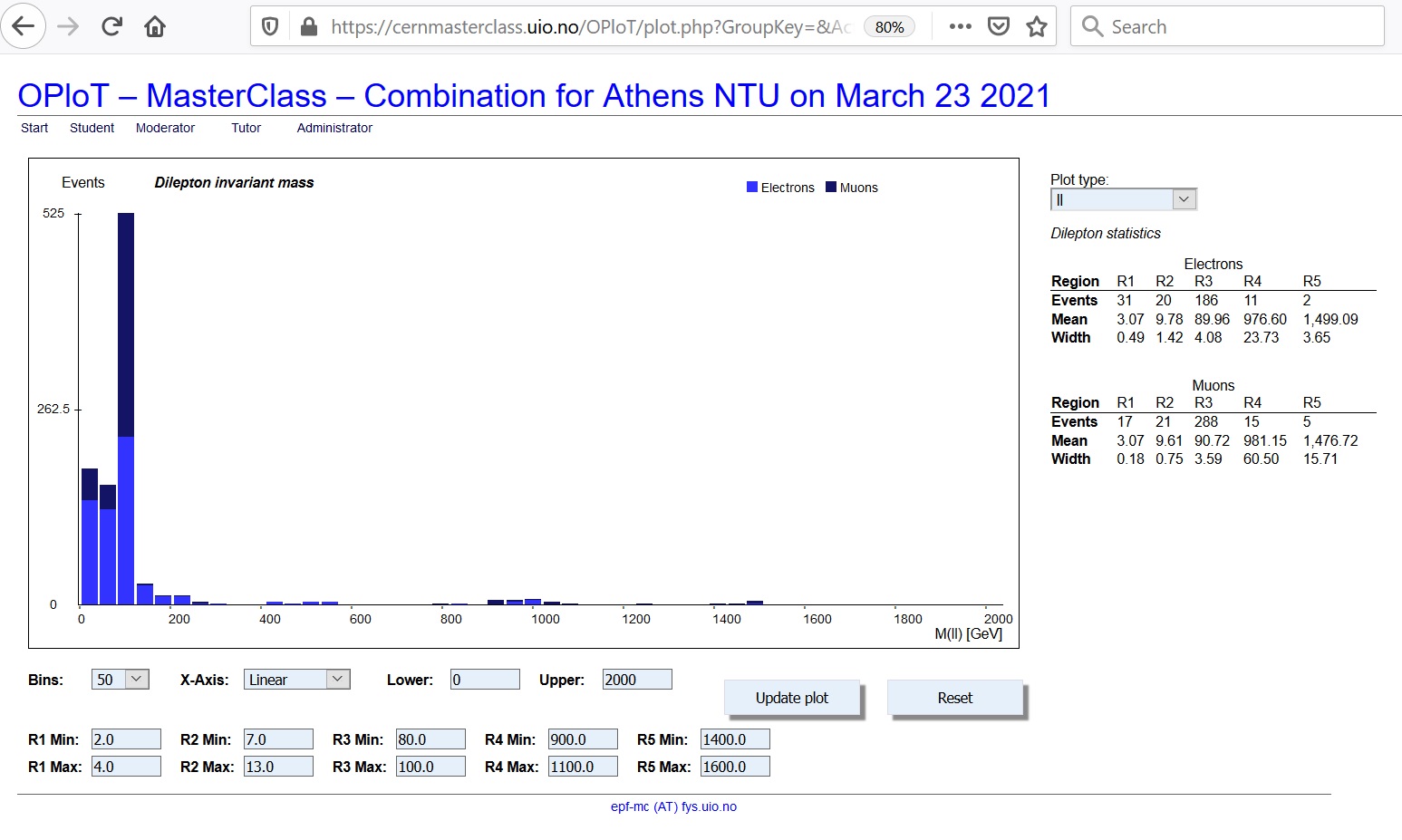Reload the current page
This screenshot has width=1402, height=840.
111,26
